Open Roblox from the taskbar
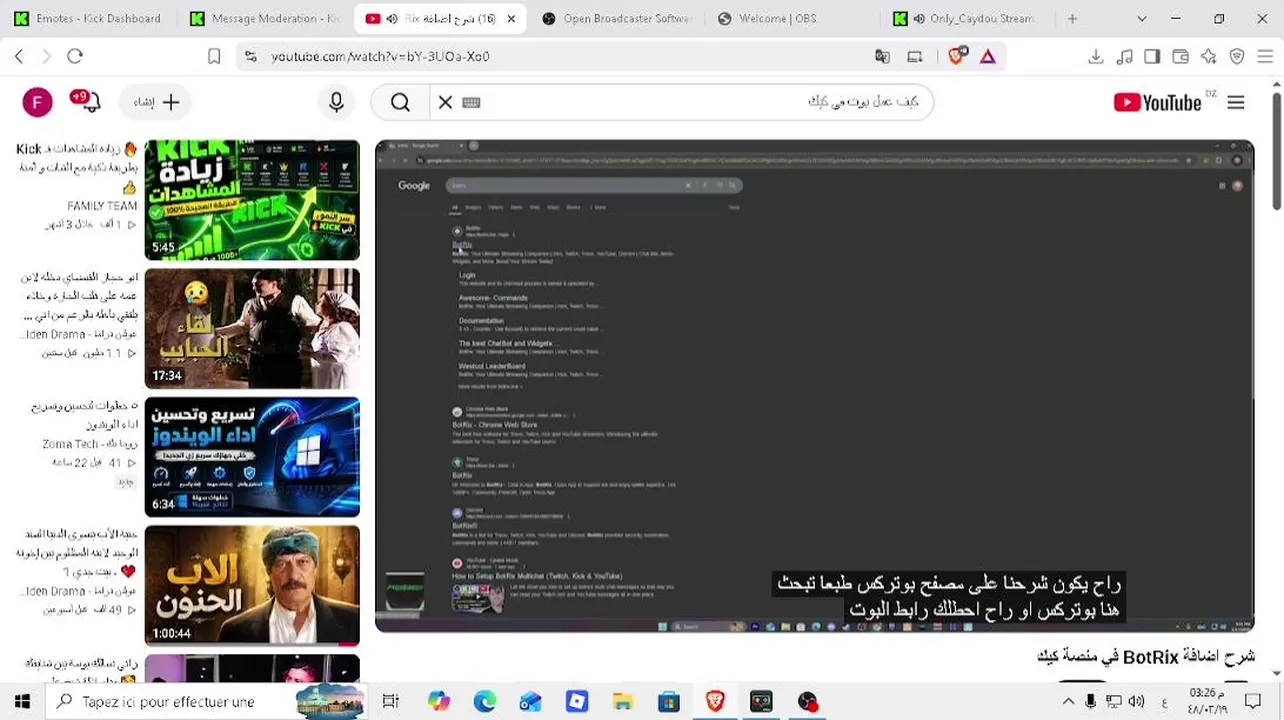The image size is (1284, 720). point(577,702)
